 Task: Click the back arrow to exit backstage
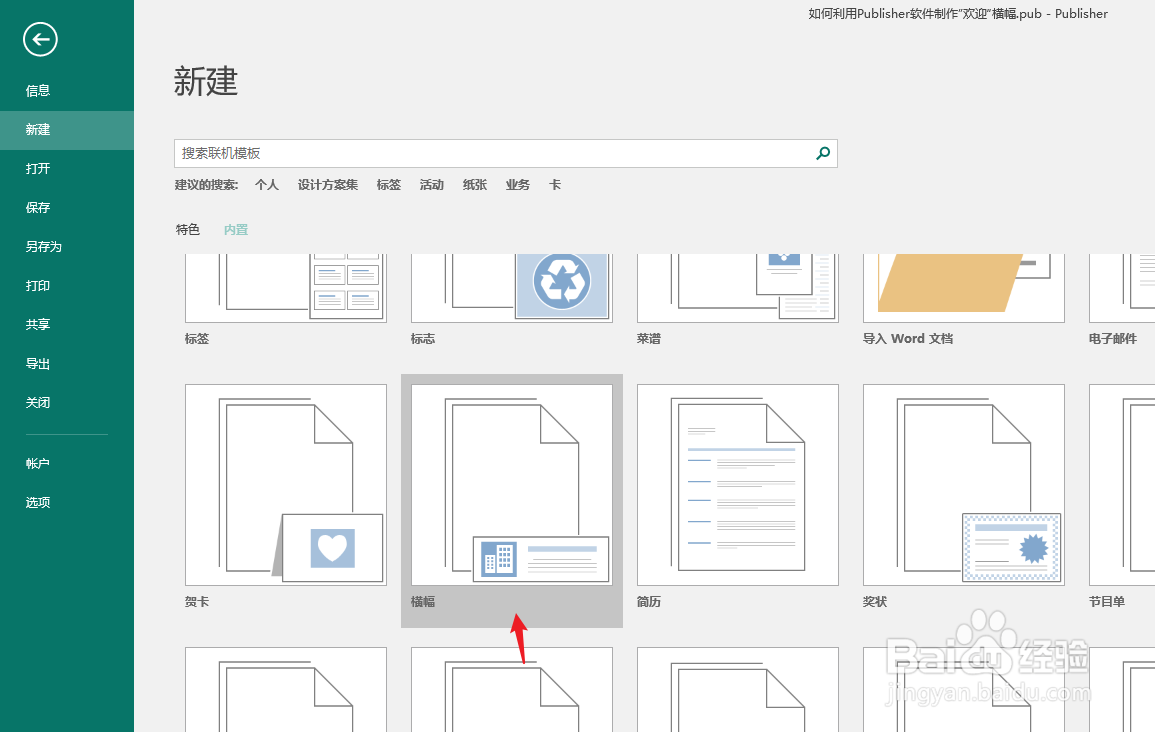[40, 40]
